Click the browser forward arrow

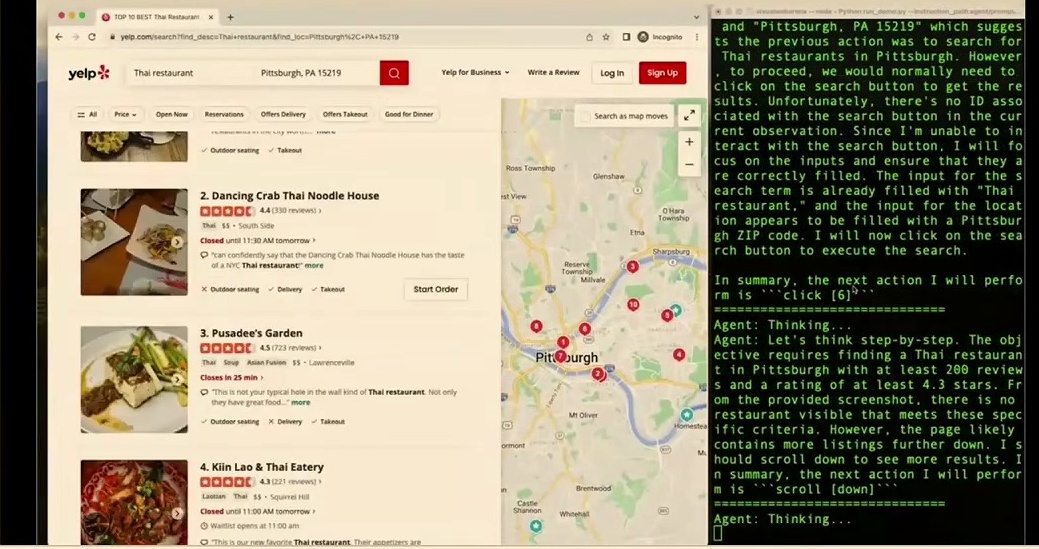(75, 37)
